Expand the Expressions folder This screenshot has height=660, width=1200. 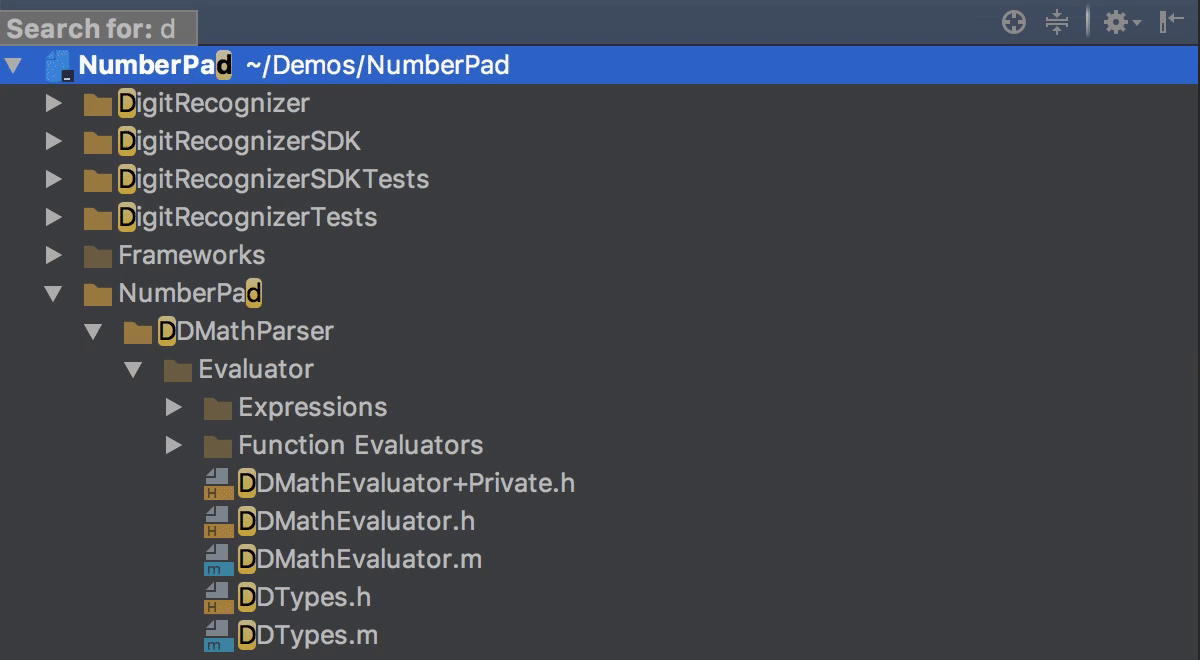pyautogui.click(x=174, y=408)
